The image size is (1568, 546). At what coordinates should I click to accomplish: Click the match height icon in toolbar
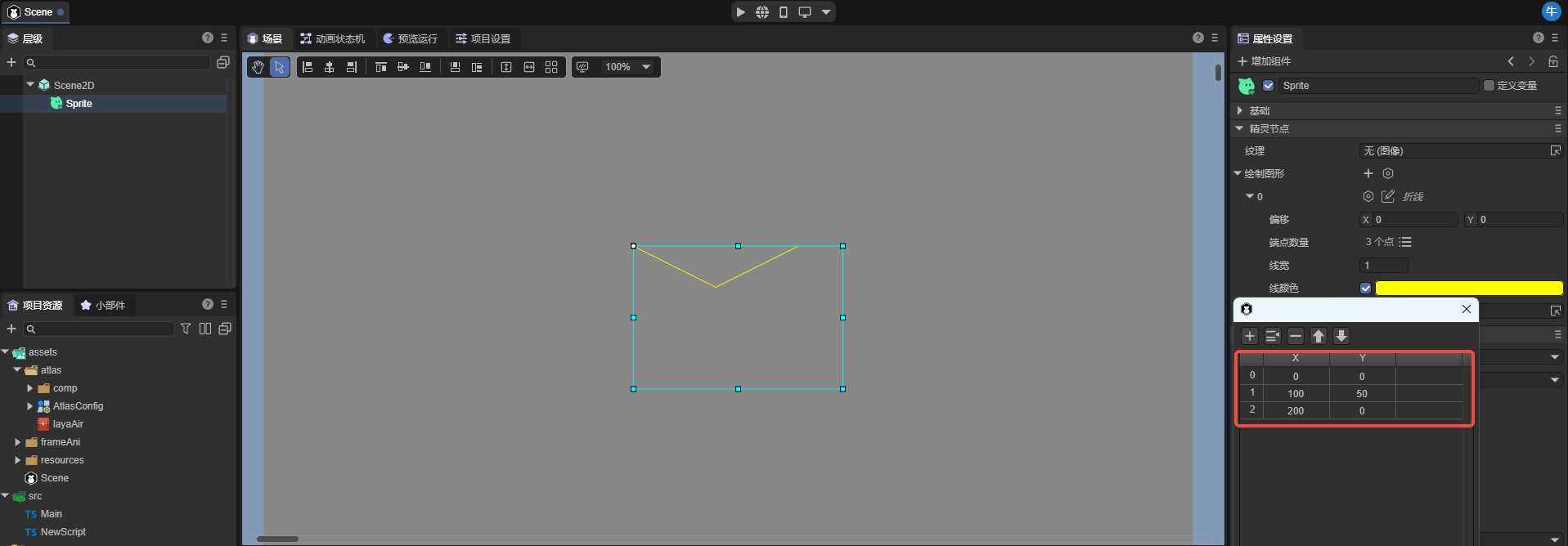pos(506,67)
